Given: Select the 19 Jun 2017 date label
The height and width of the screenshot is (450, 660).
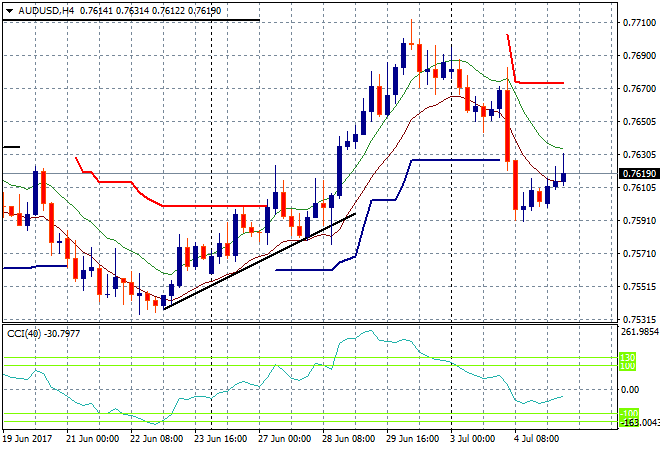Looking at the screenshot, I should click(28, 439).
